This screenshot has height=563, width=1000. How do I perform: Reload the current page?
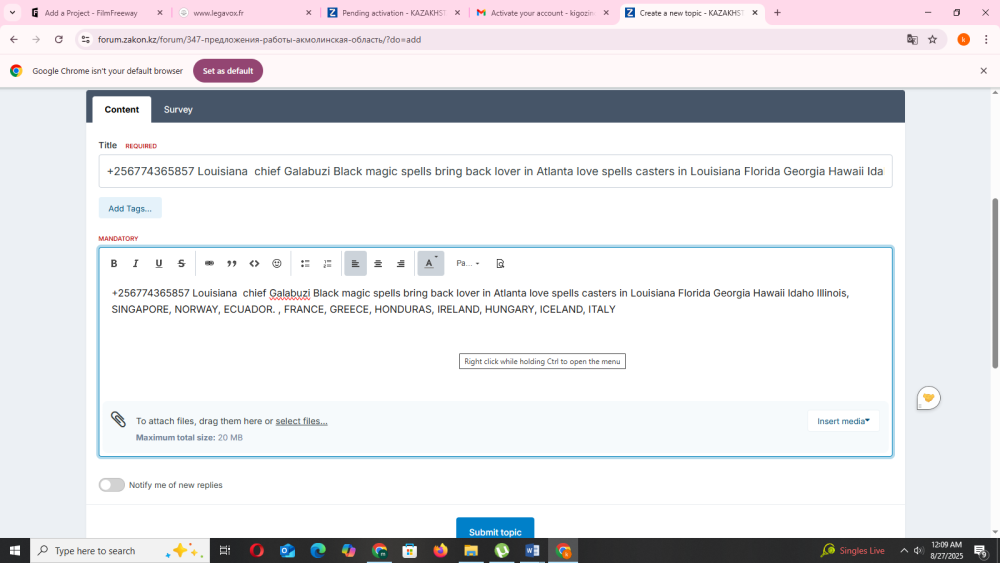point(59,40)
